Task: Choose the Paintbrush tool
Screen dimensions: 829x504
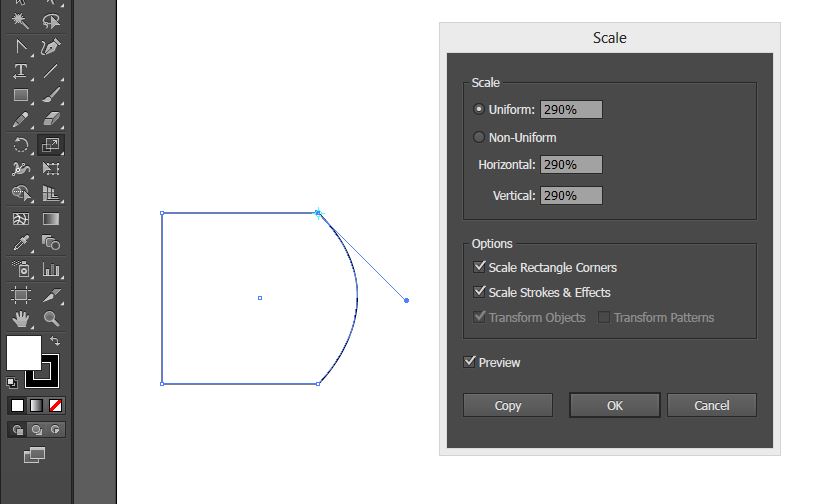Action: click(x=51, y=95)
